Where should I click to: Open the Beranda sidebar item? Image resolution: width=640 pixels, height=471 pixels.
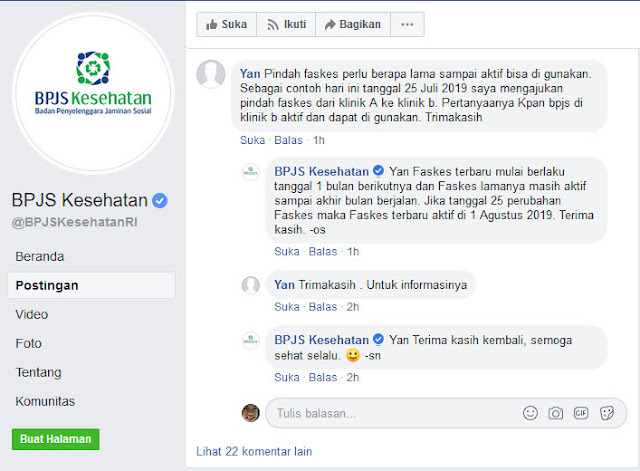(40, 256)
